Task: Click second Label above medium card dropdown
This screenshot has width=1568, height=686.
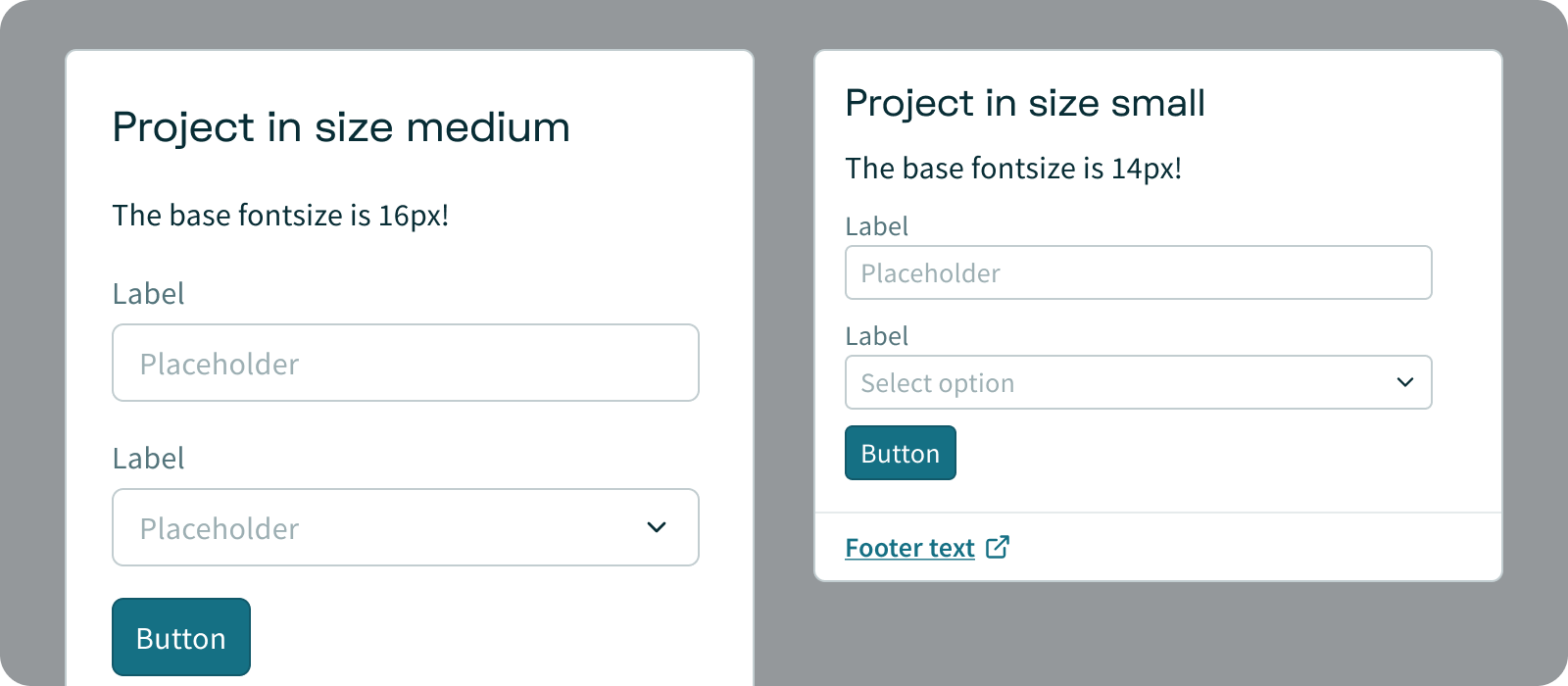Action: point(148,459)
